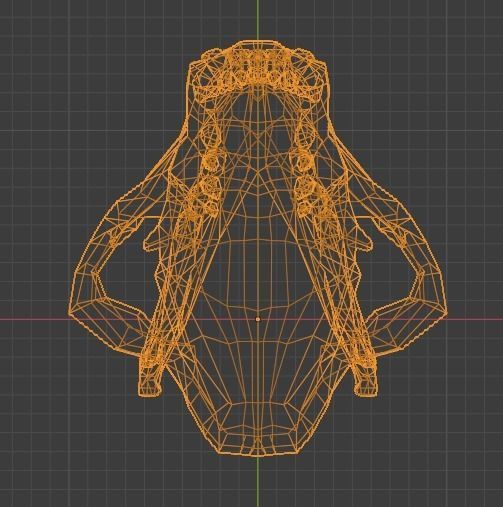Click the object origin dot
This screenshot has height=507, width=503.
[257, 319]
